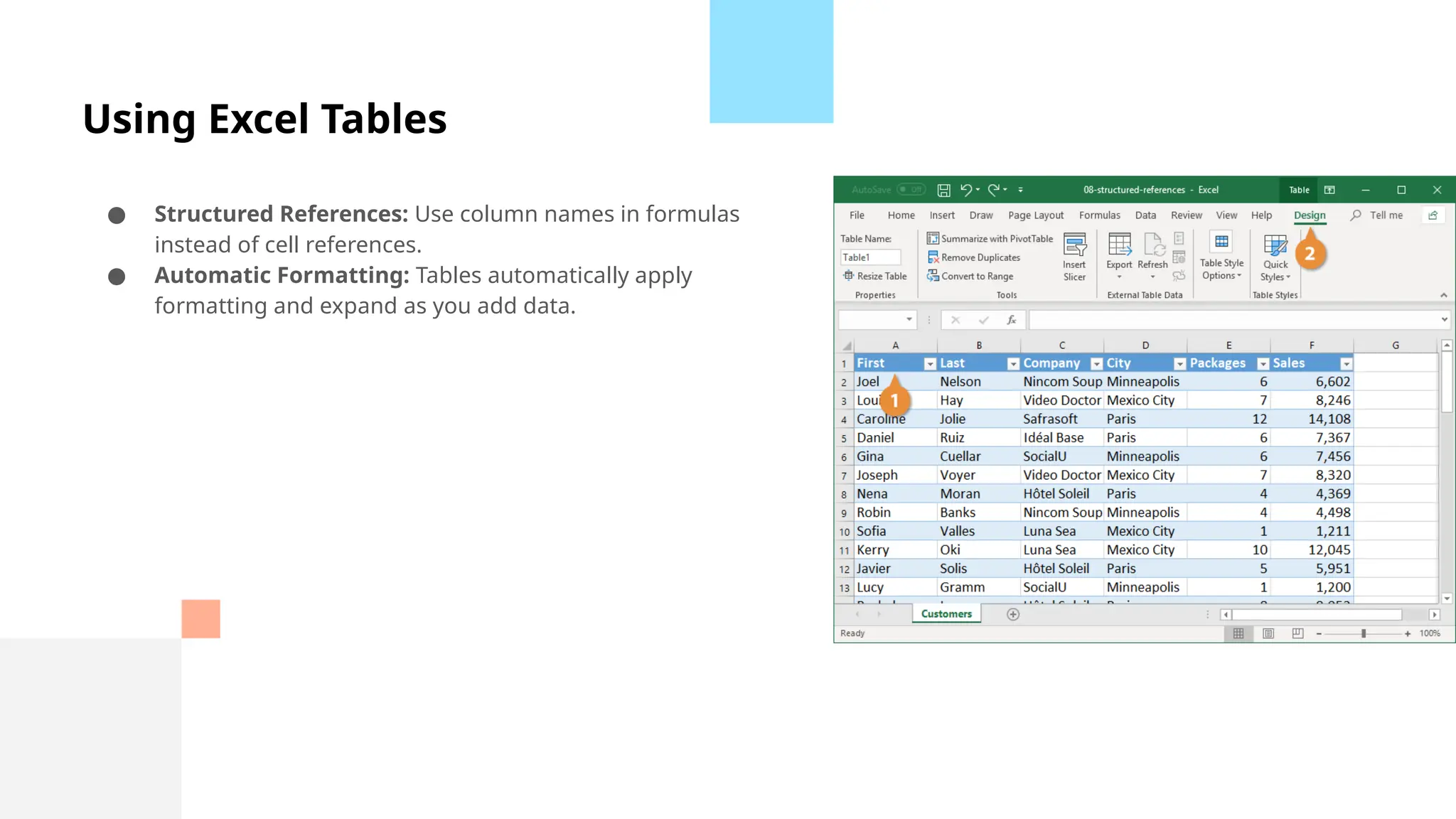Click the Unlink table icon
Image resolution: width=1456 pixels, height=819 pixels.
(x=1179, y=276)
